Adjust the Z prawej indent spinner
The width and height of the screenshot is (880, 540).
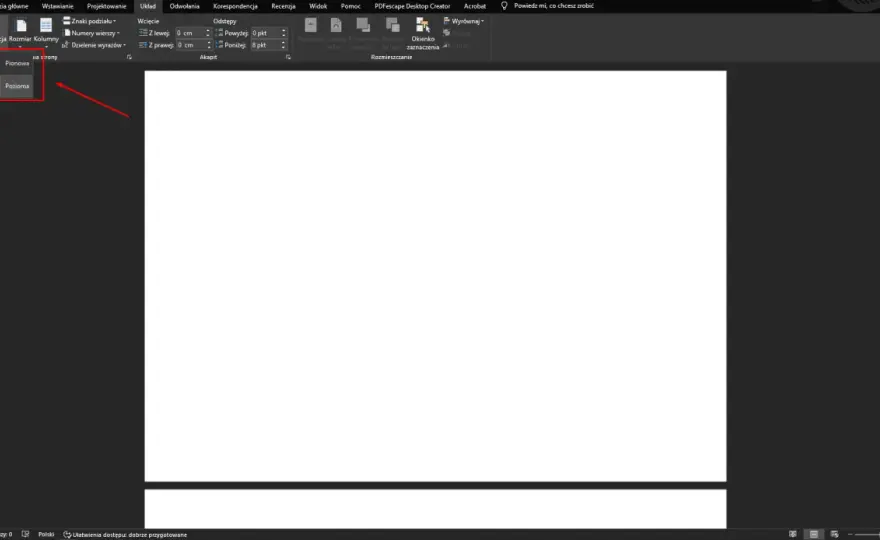(208, 45)
